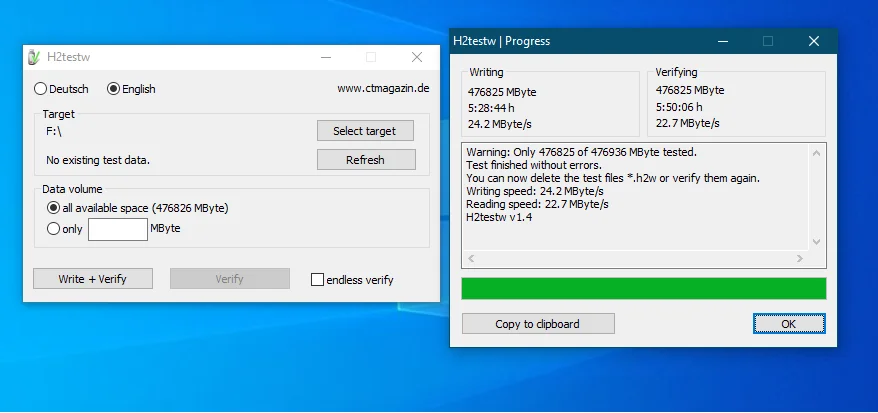Click the '5:28:44 h' writing time
Viewport: 878px width, 413px height.
(491, 107)
